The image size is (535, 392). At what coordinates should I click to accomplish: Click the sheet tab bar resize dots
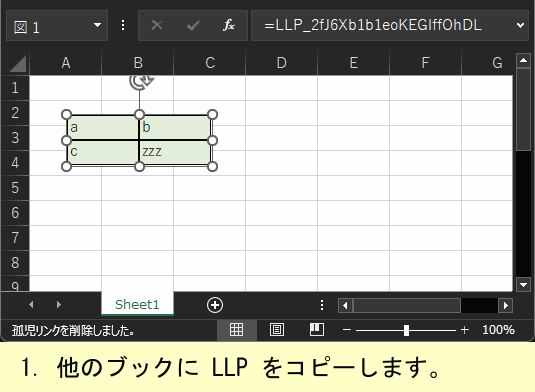pos(322,305)
